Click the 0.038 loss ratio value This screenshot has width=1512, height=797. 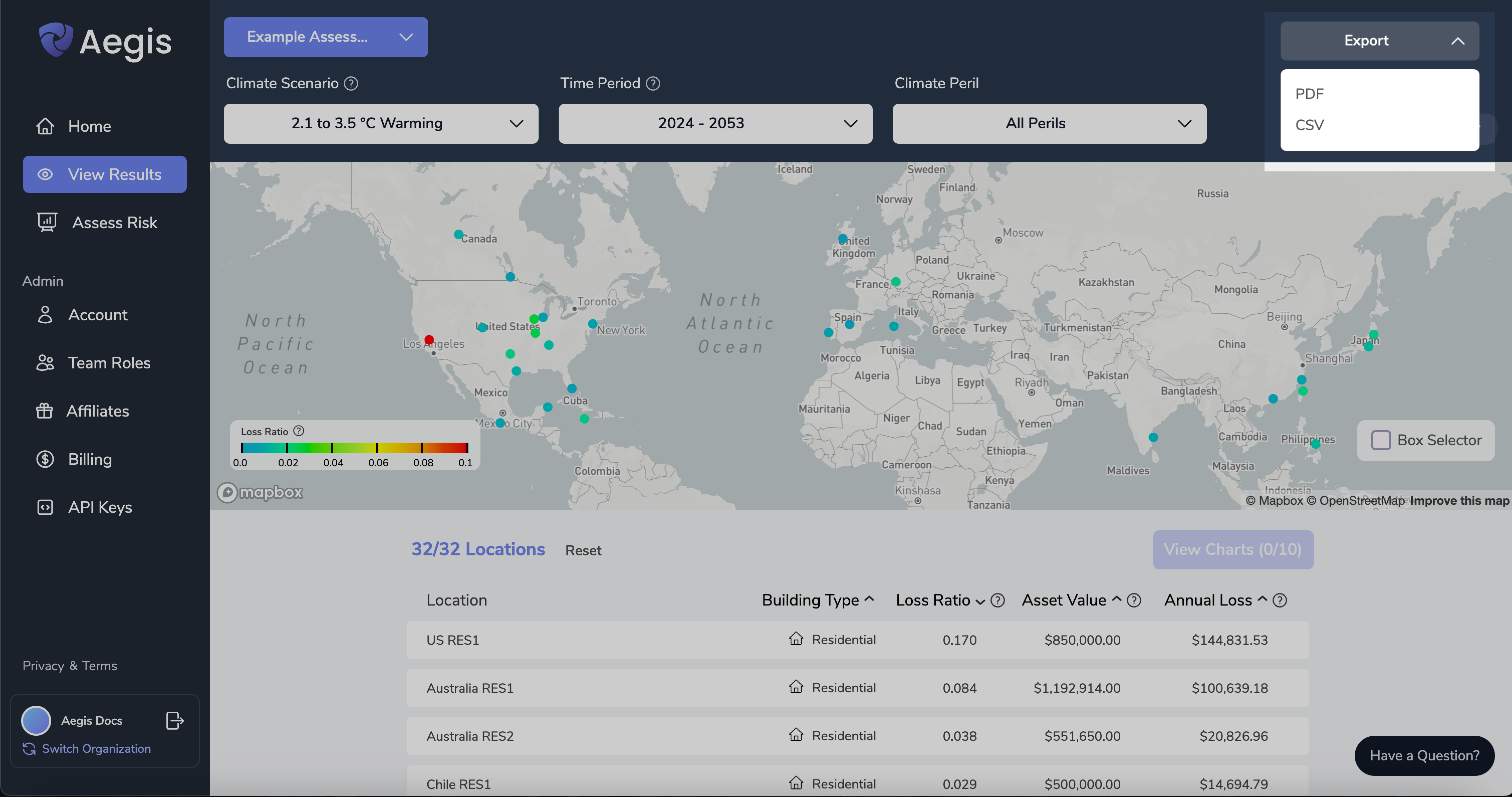coord(960,737)
